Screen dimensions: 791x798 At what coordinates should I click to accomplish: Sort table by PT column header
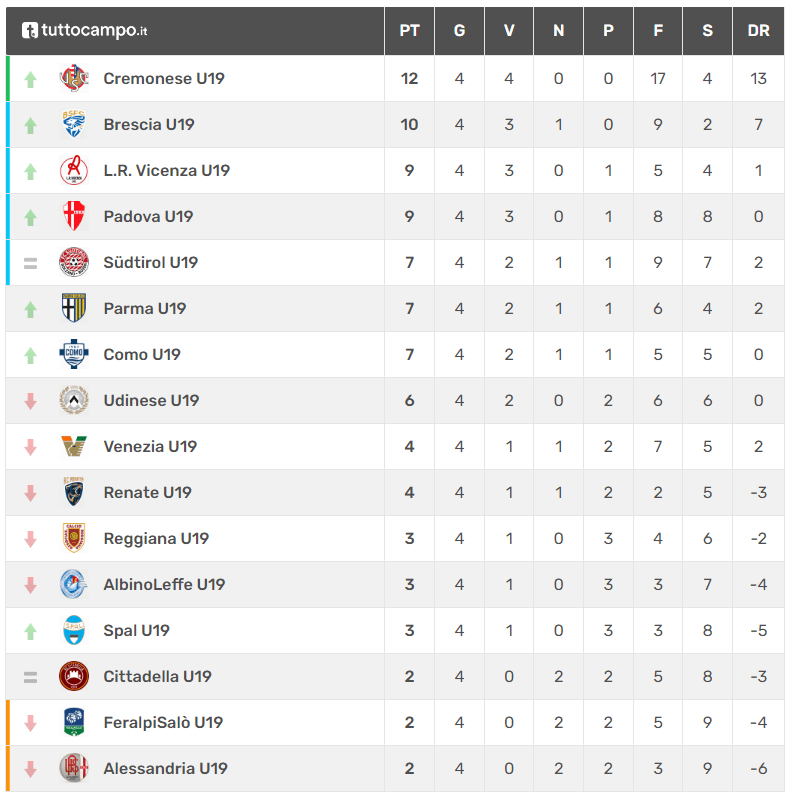pyautogui.click(x=409, y=31)
